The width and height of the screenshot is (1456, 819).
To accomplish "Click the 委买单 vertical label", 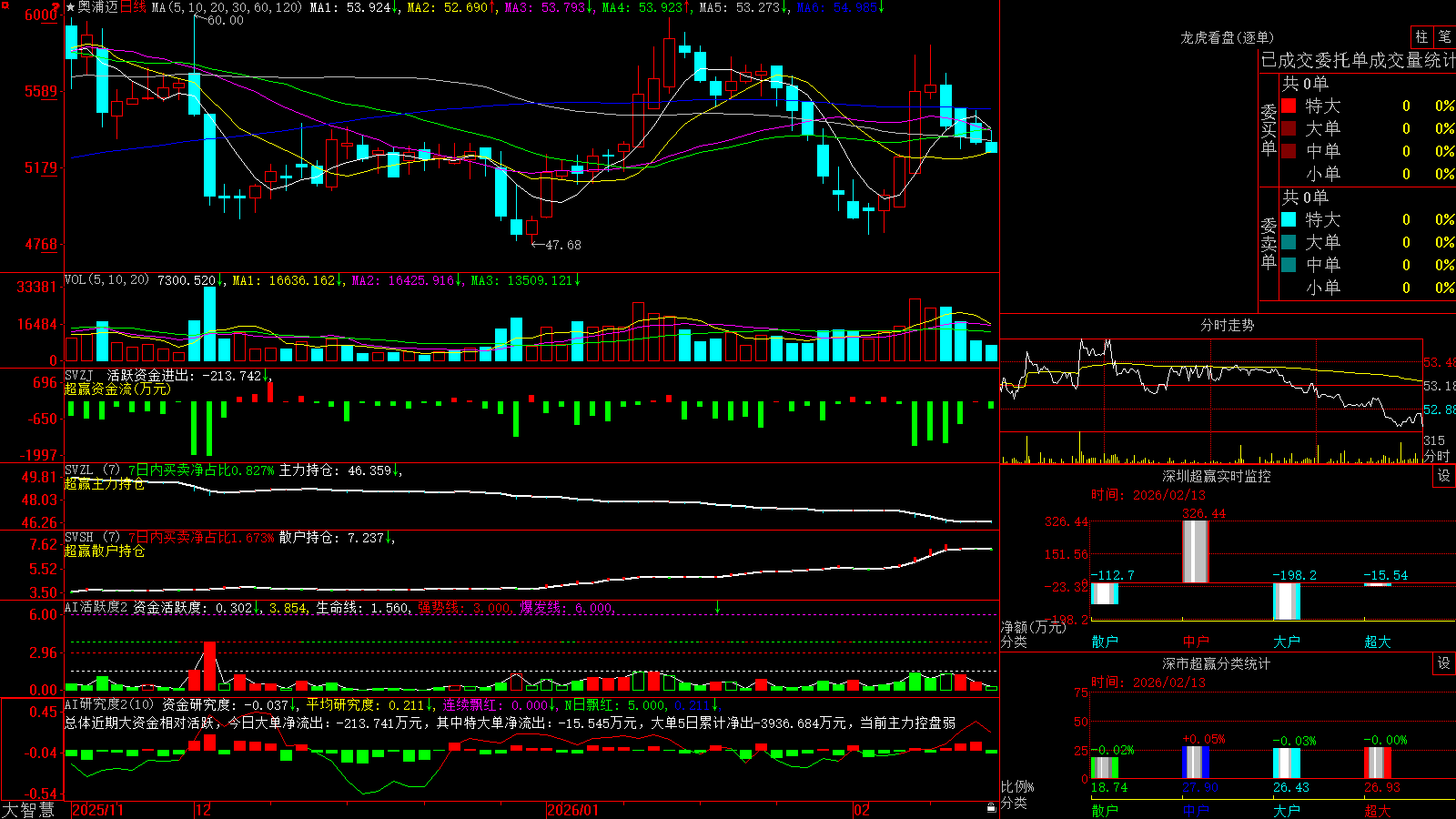I will click(x=1269, y=128).
